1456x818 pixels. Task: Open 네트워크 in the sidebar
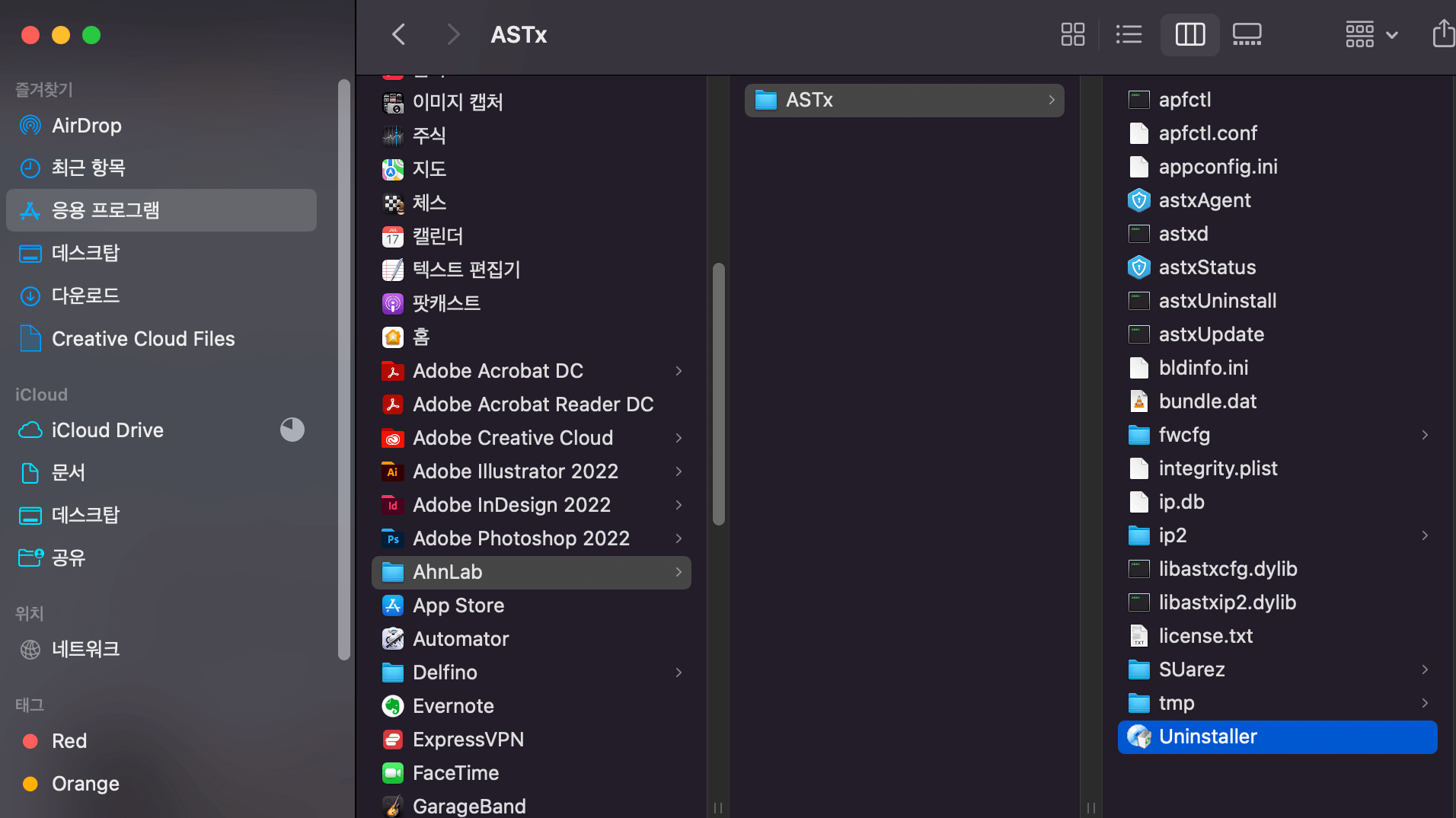pyautogui.click(x=161, y=650)
